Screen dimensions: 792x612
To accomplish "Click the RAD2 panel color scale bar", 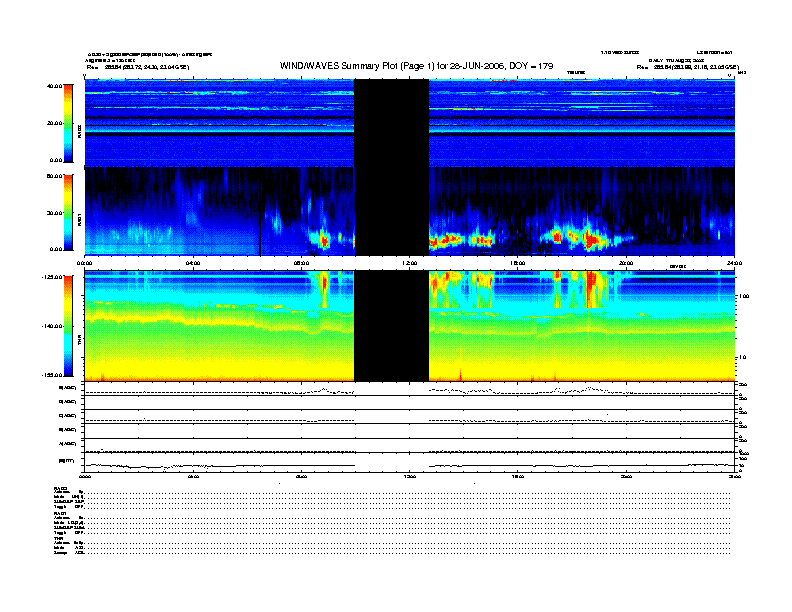I will pos(68,123).
